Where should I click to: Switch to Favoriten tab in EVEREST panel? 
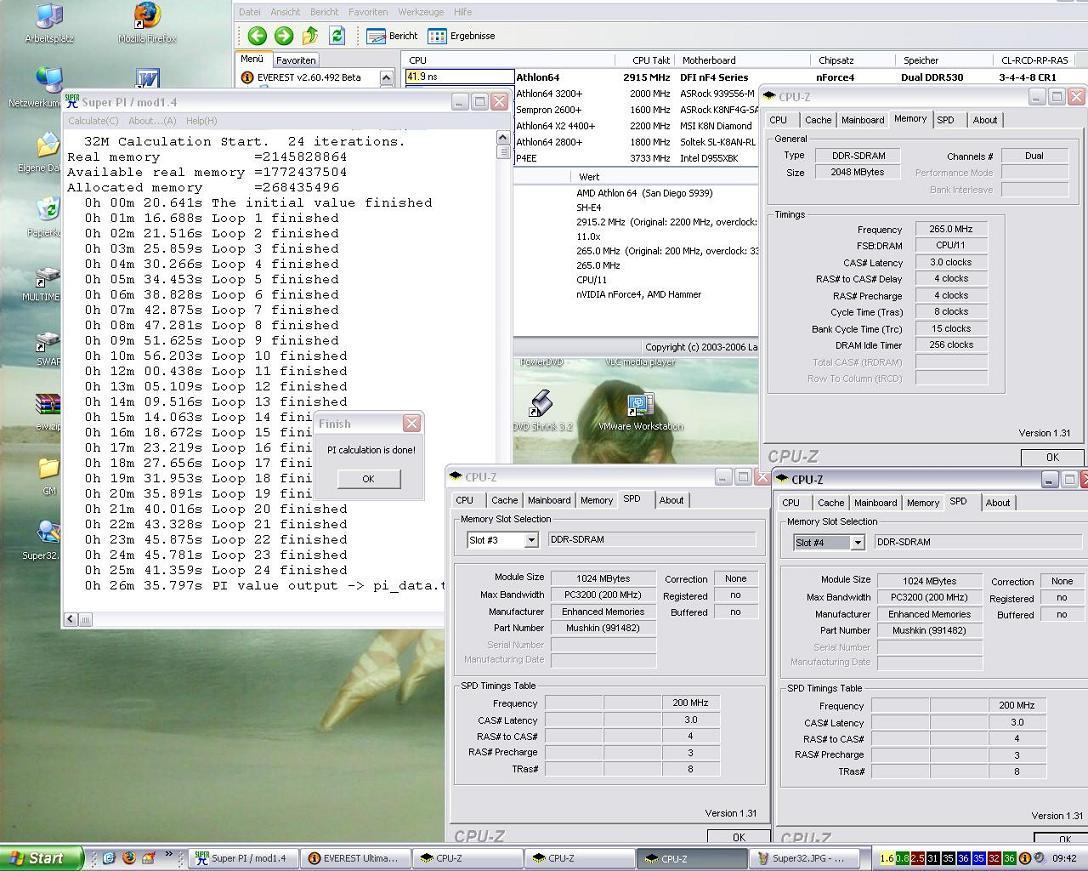coord(296,60)
